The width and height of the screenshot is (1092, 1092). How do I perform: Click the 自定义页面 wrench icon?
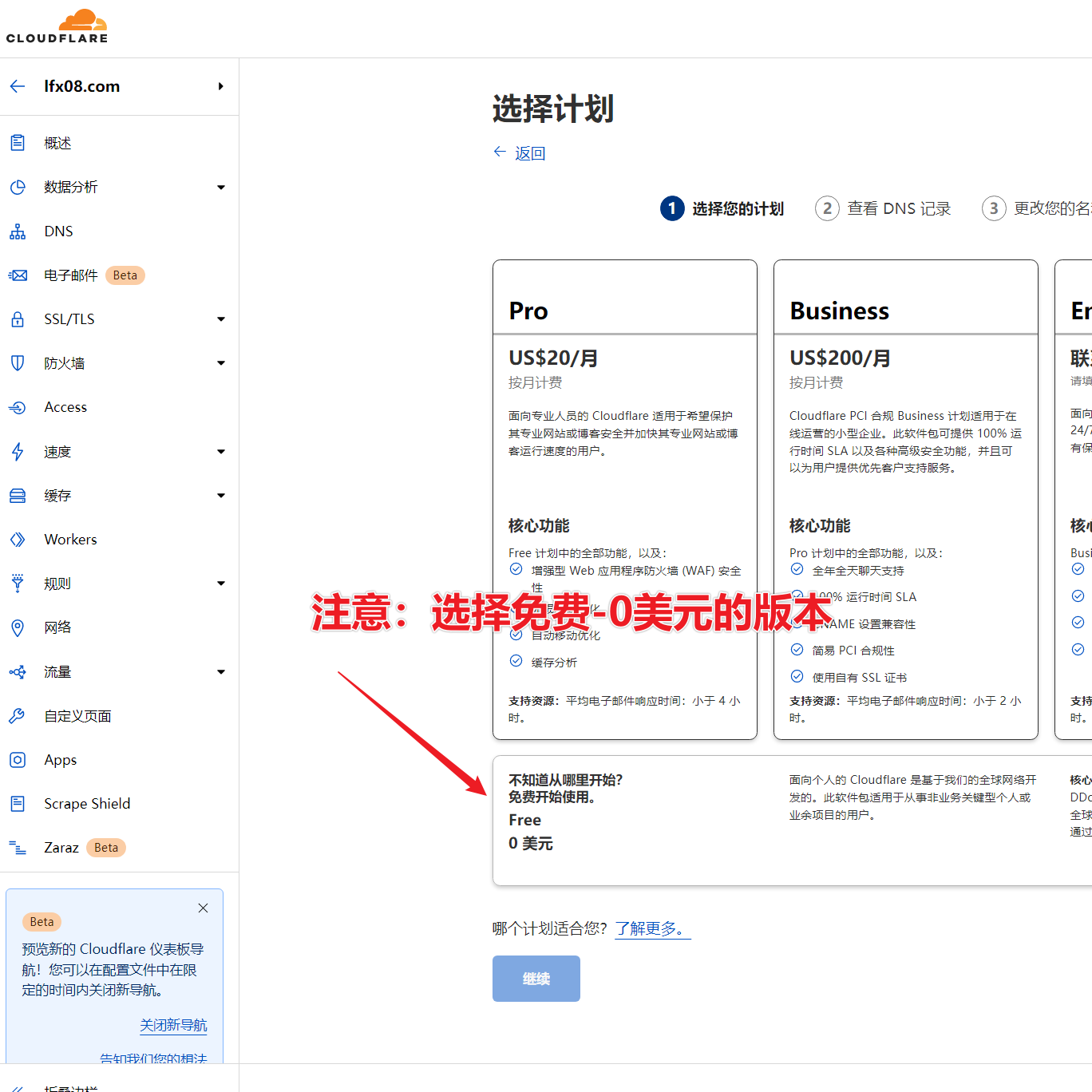pyautogui.click(x=18, y=716)
